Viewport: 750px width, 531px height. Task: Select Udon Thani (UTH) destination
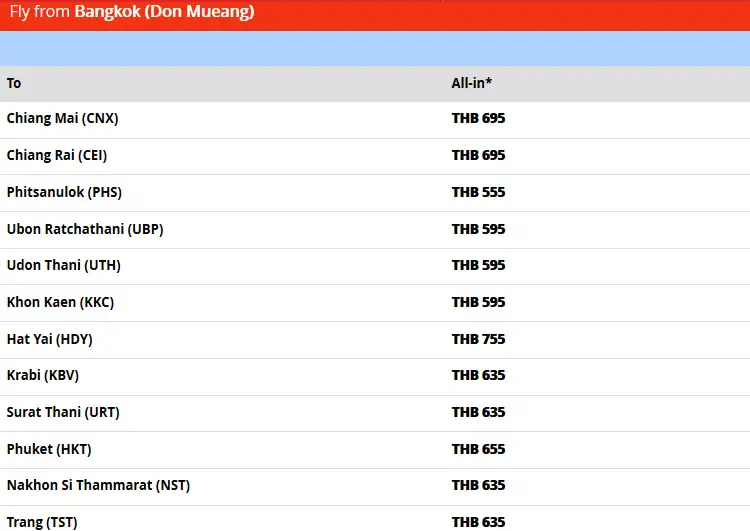(x=64, y=265)
